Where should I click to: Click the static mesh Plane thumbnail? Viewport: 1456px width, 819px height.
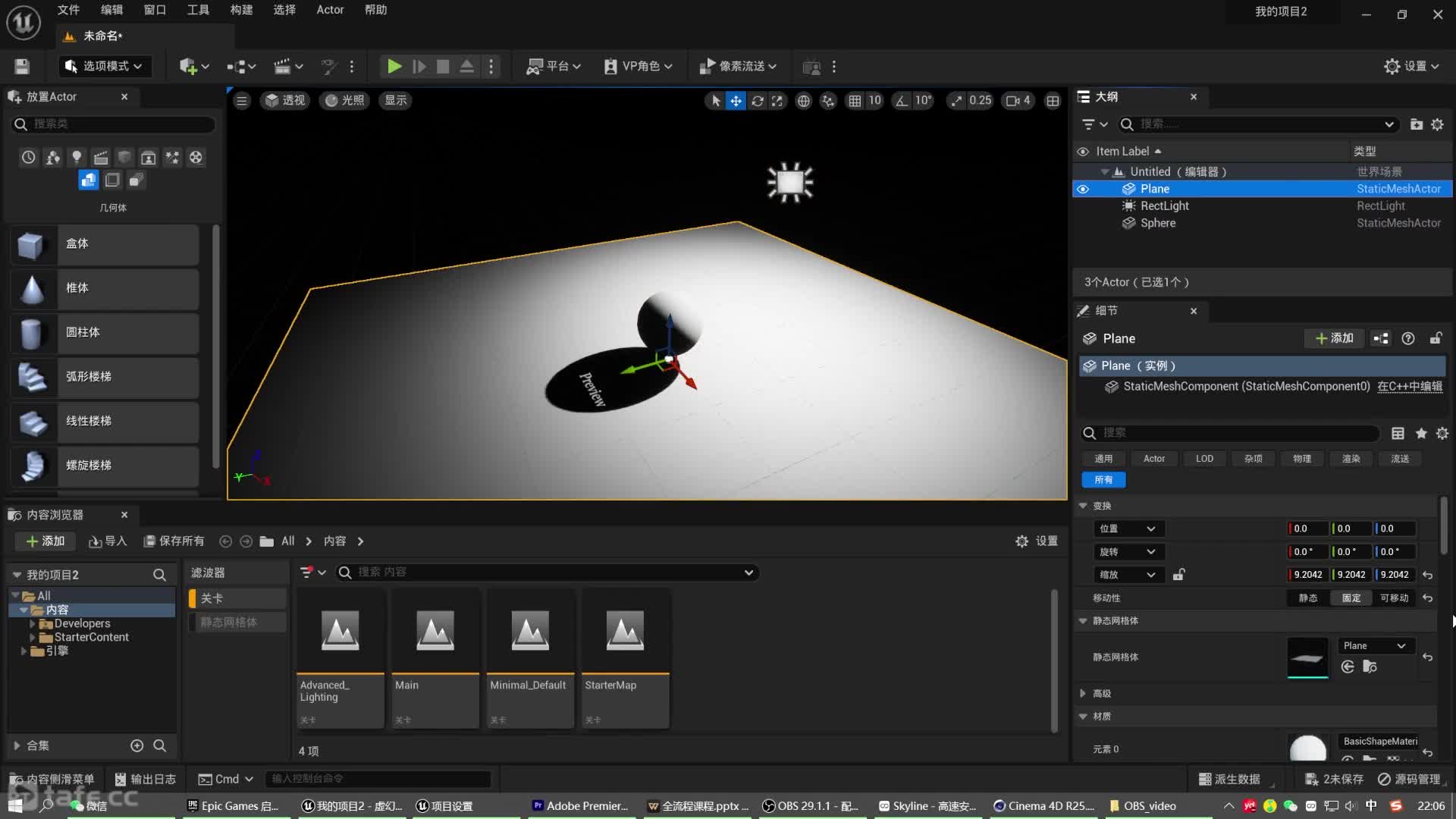pos(1307,657)
